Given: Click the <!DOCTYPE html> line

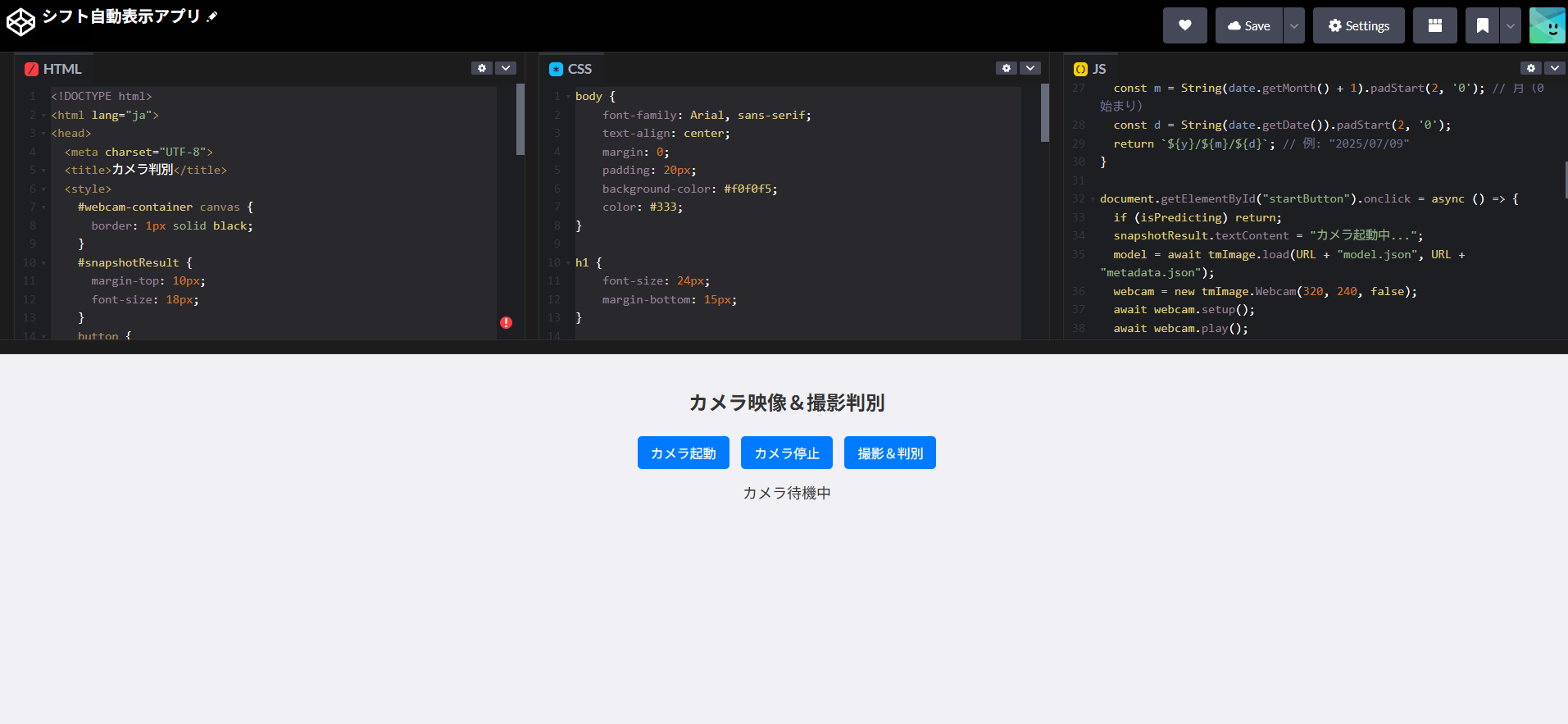Looking at the screenshot, I should click(x=102, y=96).
